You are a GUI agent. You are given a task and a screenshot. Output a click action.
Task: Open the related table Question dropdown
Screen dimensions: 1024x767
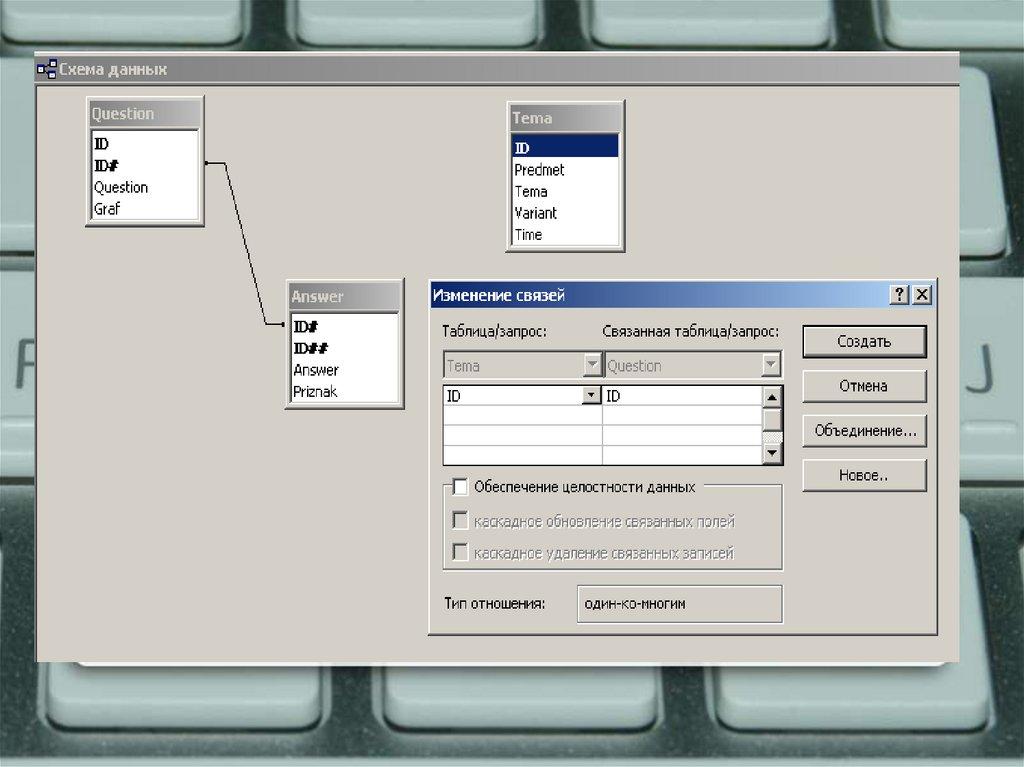pyautogui.click(x=771, y=366)
